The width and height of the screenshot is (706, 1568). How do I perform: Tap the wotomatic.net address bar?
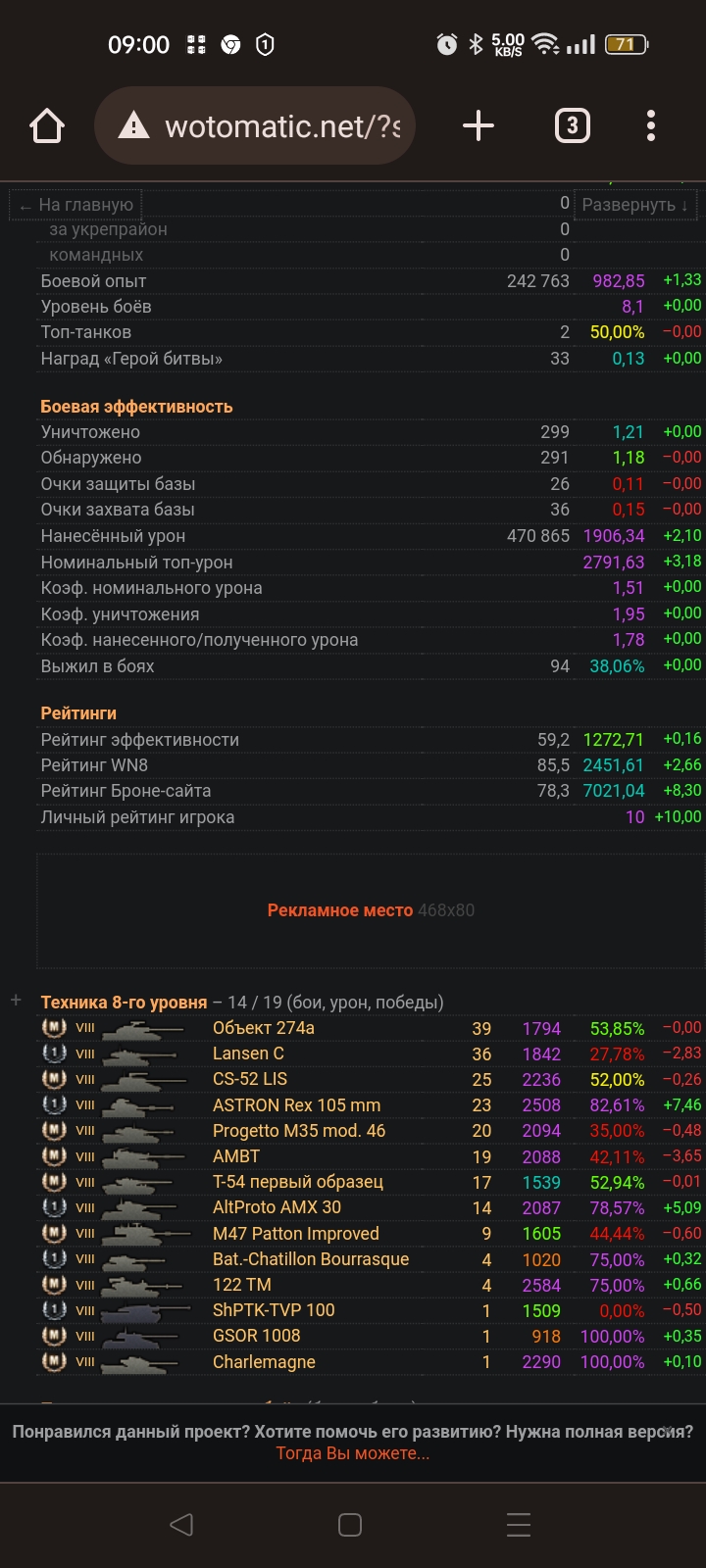282,126
